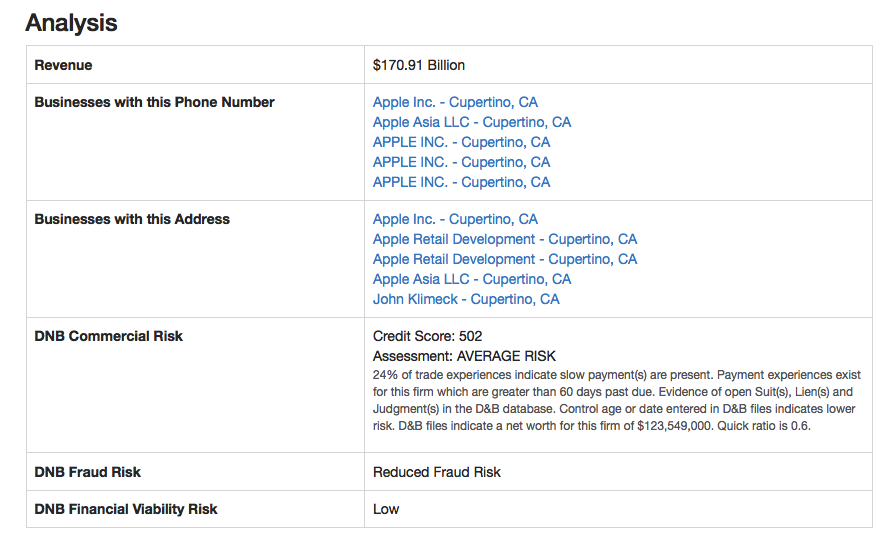
Task: Click the Credit Score: 502 text
Action: point(427,336)
